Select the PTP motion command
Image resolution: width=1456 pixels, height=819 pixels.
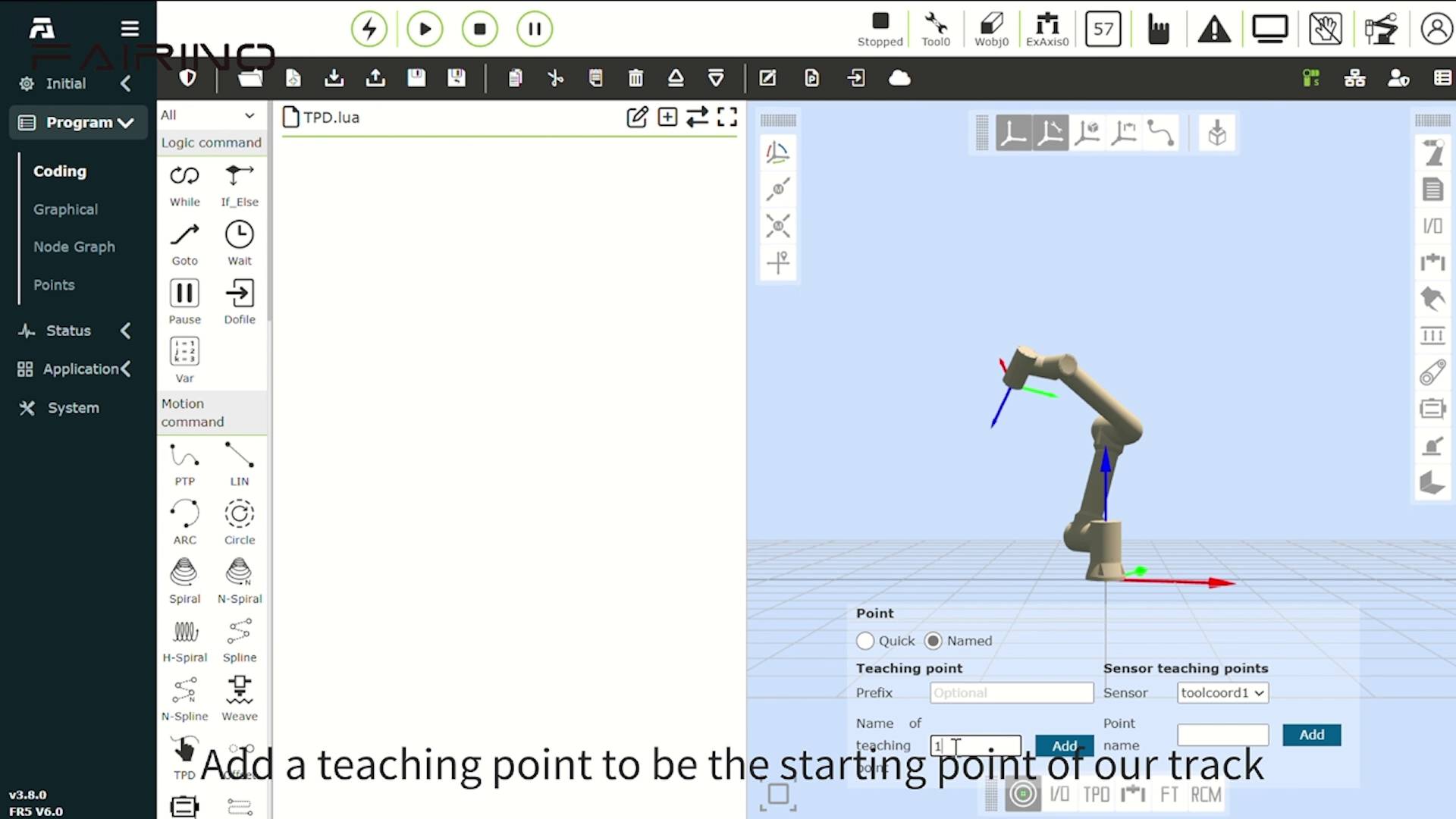184,456
